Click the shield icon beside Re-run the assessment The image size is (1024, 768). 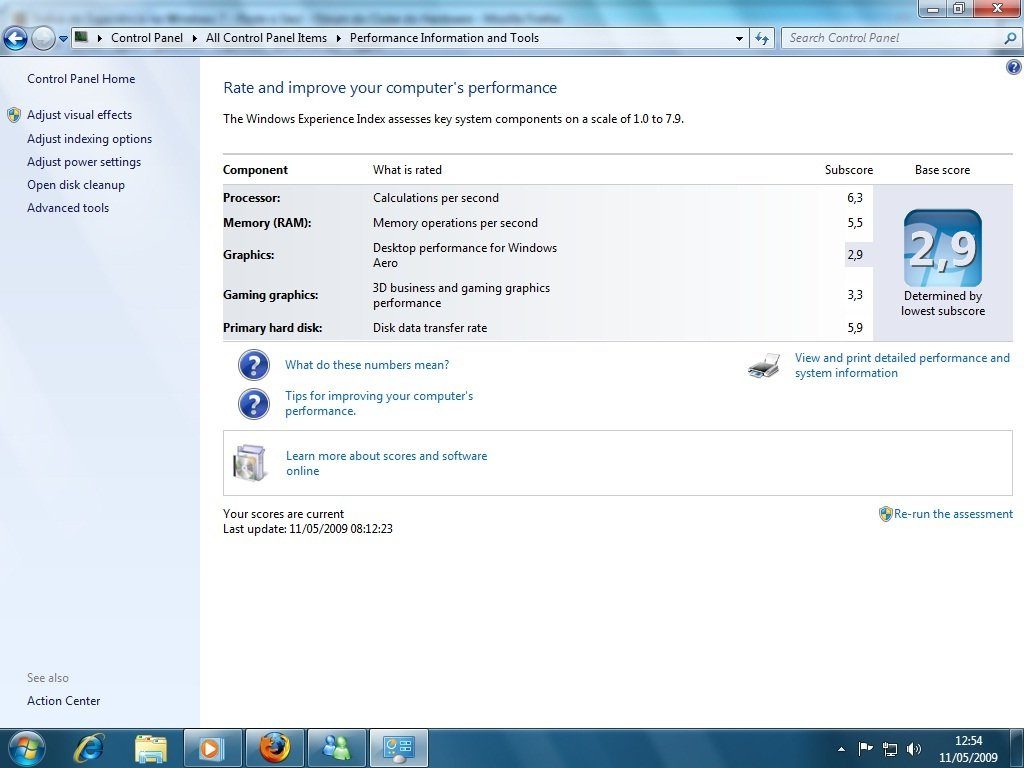coord(886,514)
